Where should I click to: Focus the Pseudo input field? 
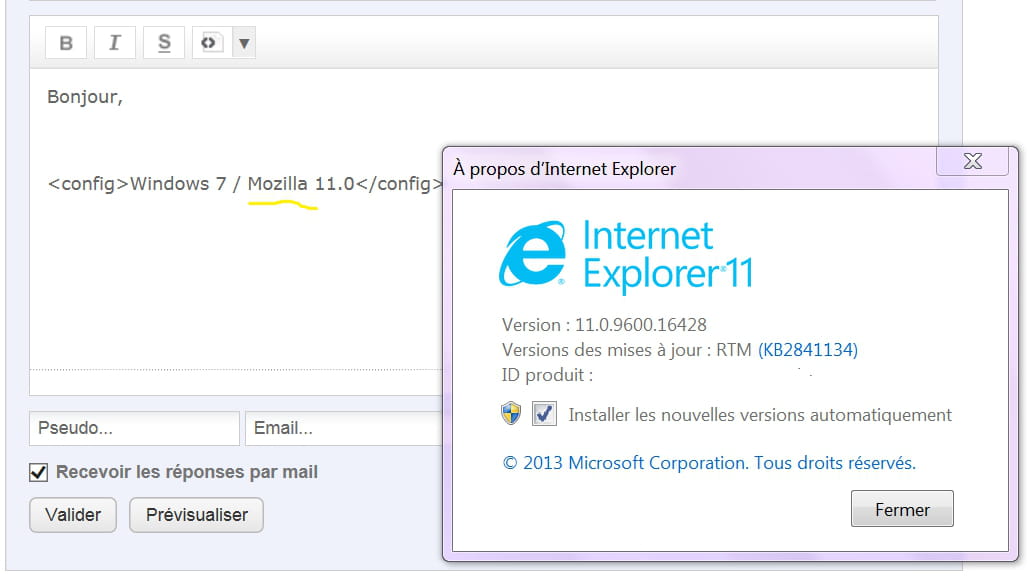click(x=135, y=428)
